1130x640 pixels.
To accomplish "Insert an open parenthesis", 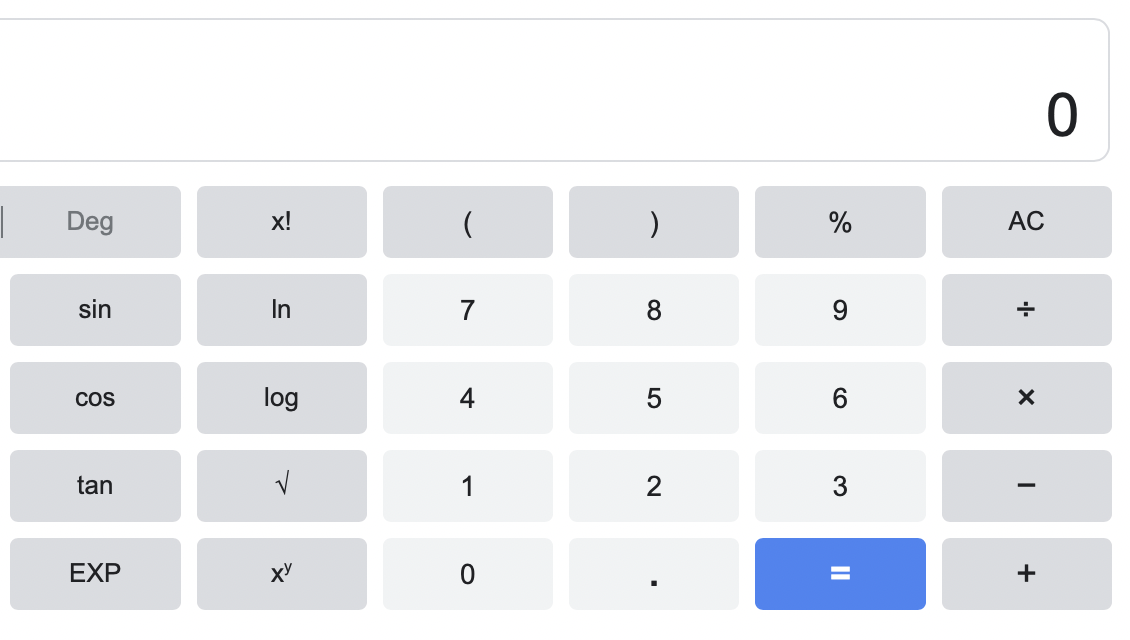I will click(x=467, y=222).
